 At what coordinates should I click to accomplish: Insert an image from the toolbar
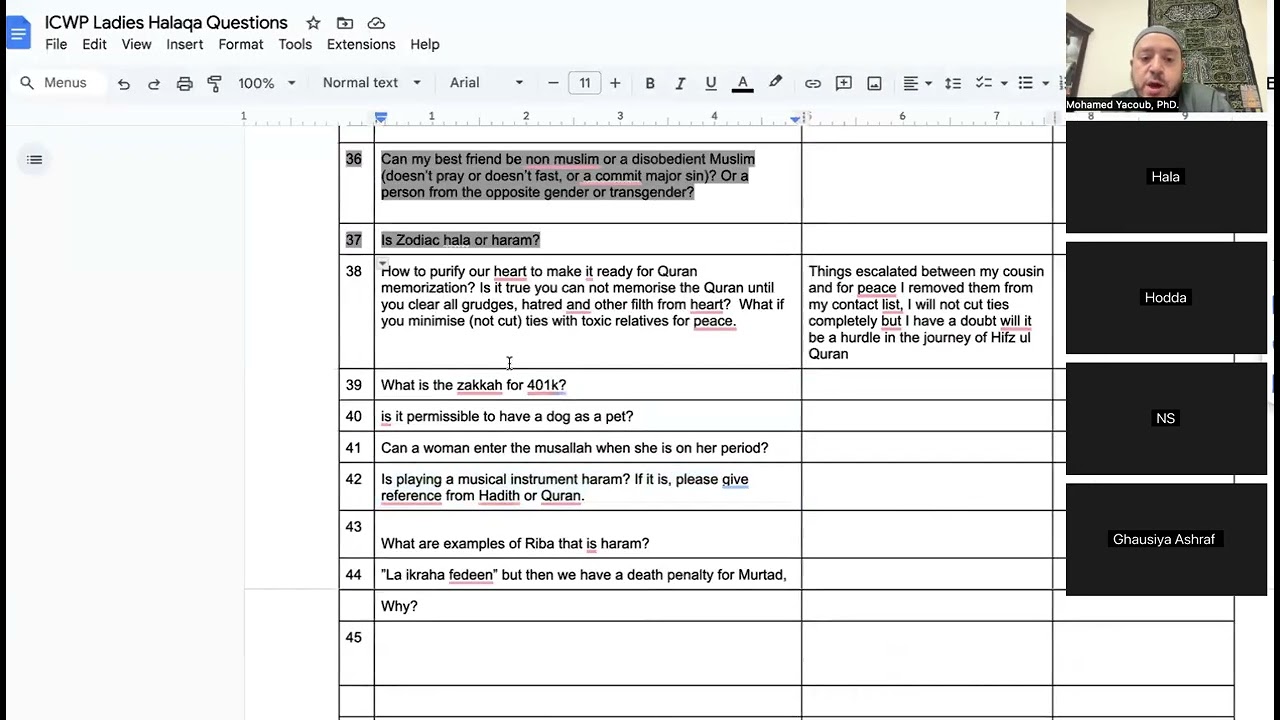click(x=874, y=83)
